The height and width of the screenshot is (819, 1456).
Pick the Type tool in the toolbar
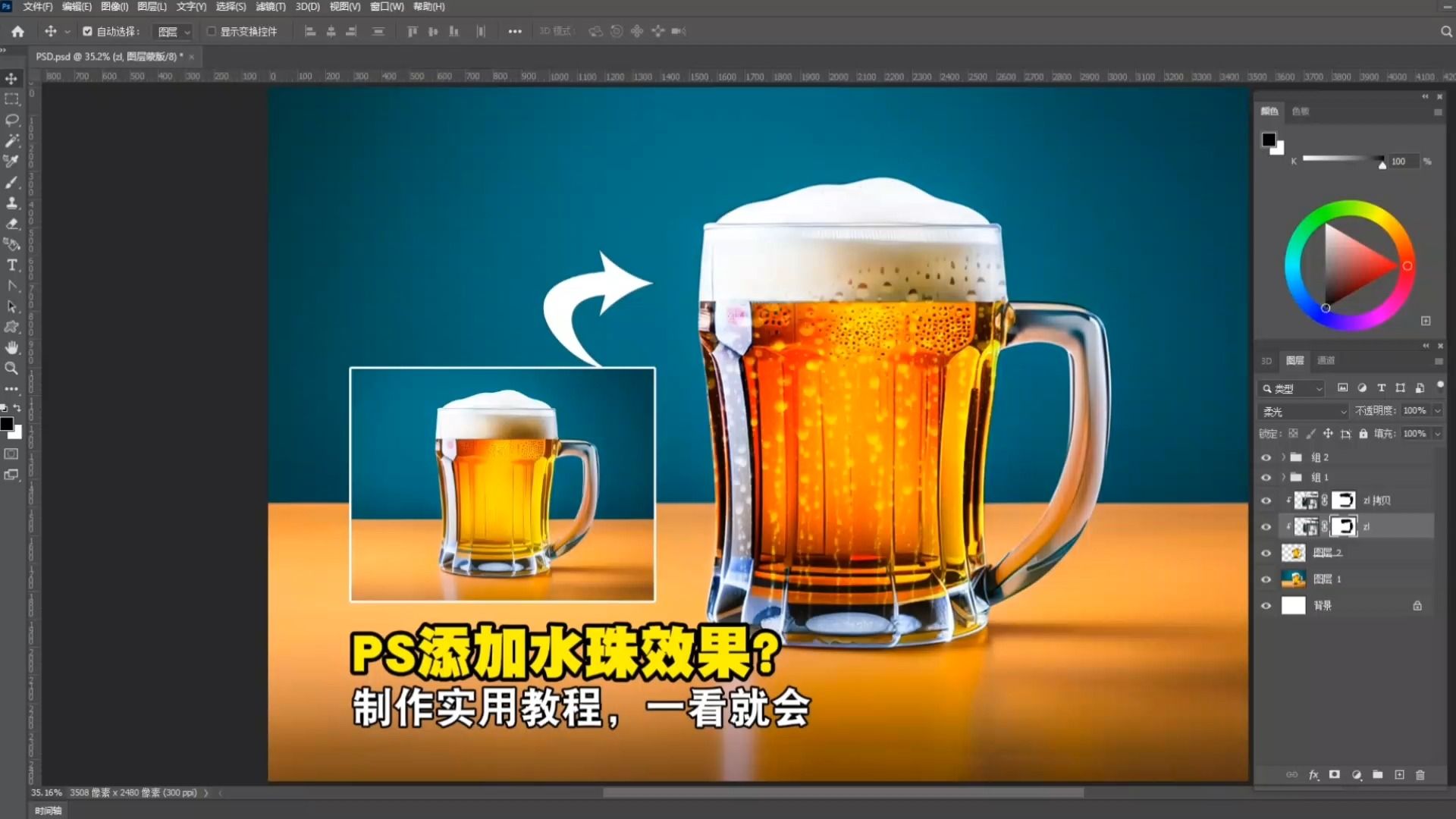pos(11,265)
